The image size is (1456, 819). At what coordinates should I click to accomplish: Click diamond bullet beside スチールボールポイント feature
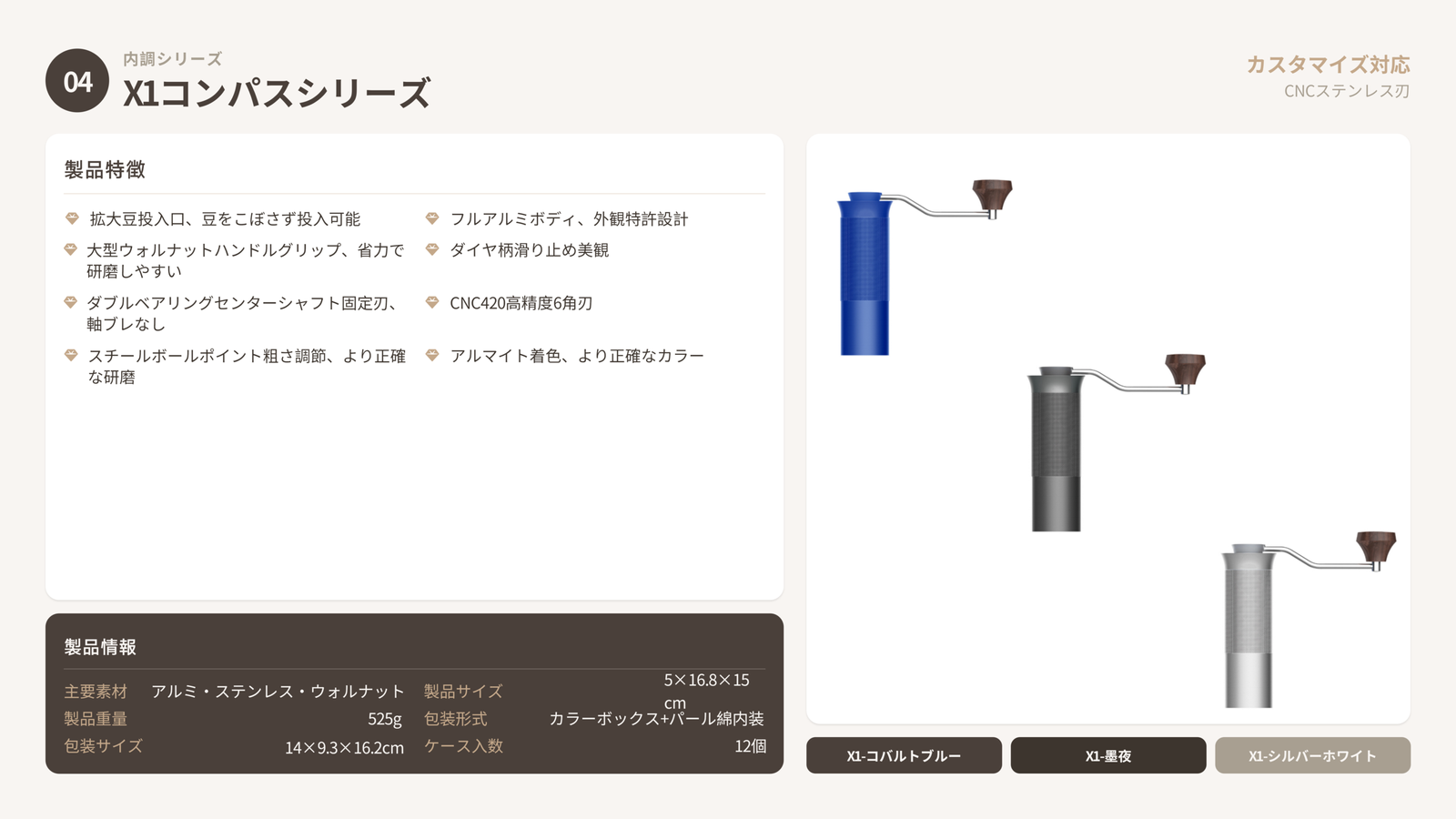pos(71,355)
